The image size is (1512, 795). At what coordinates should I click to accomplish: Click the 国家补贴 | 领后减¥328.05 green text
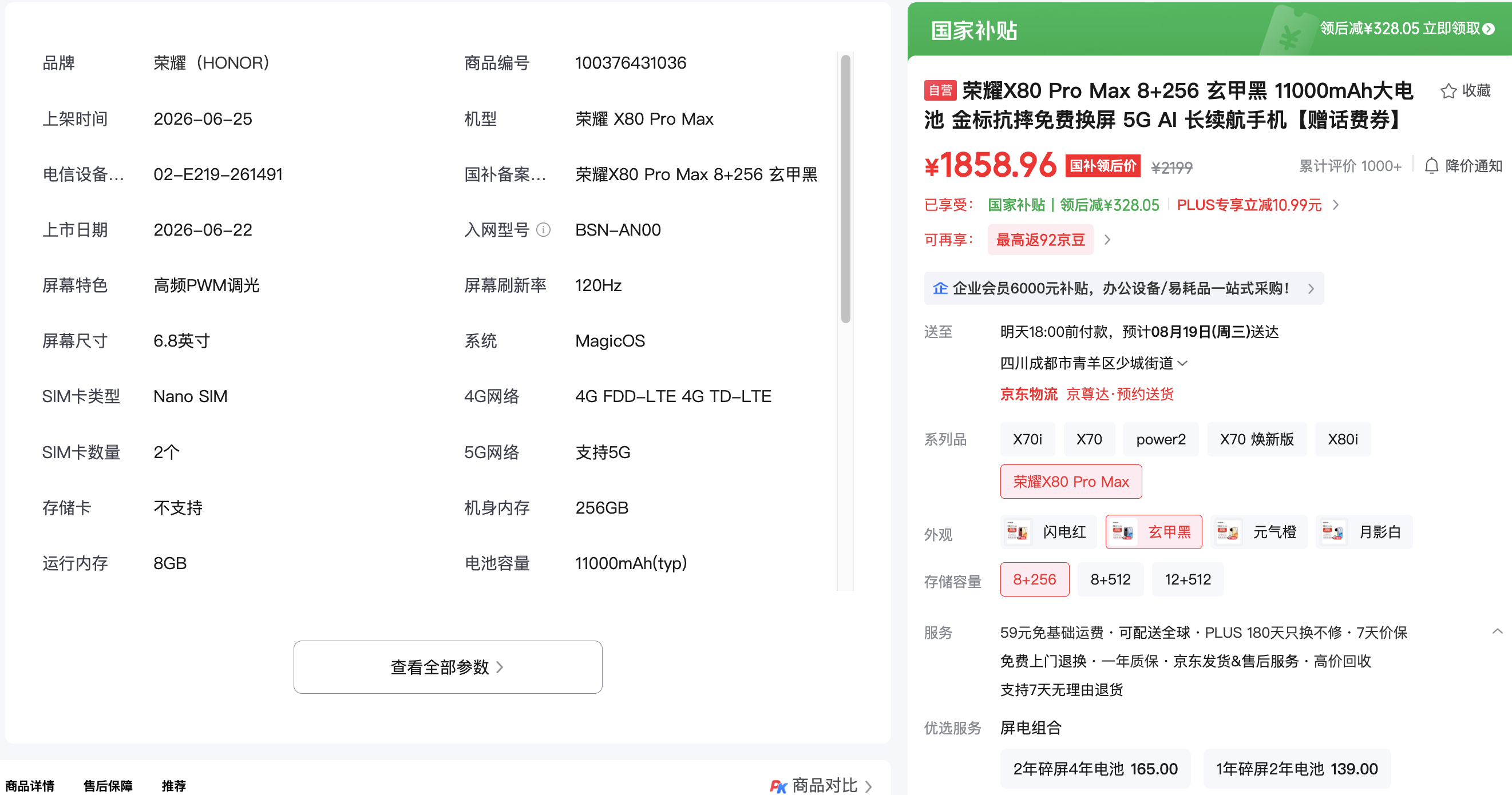[x=1074, y=205]
